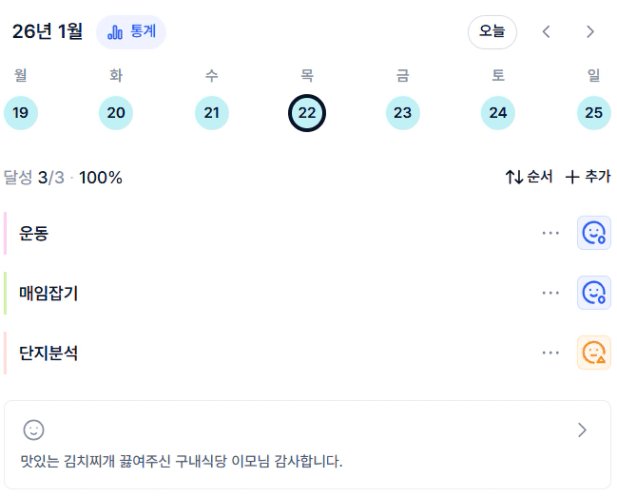
Task: Open the 통계 statistics view
Action: [x=131, y=32]
